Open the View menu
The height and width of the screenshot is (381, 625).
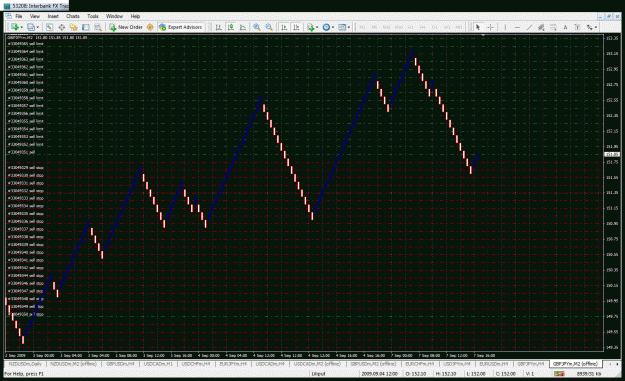coord(35,16)
